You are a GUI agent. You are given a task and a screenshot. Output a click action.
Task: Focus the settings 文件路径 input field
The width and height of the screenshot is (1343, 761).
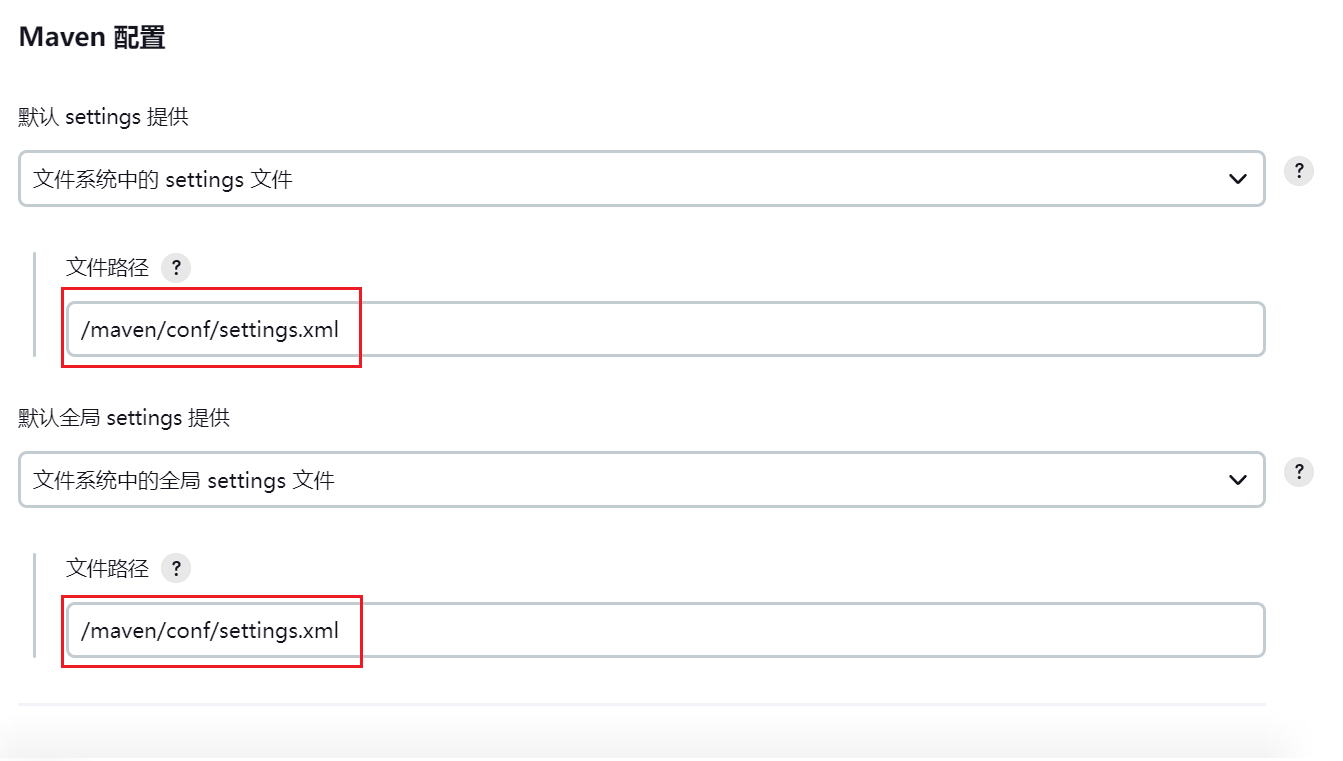pos(666,329)
